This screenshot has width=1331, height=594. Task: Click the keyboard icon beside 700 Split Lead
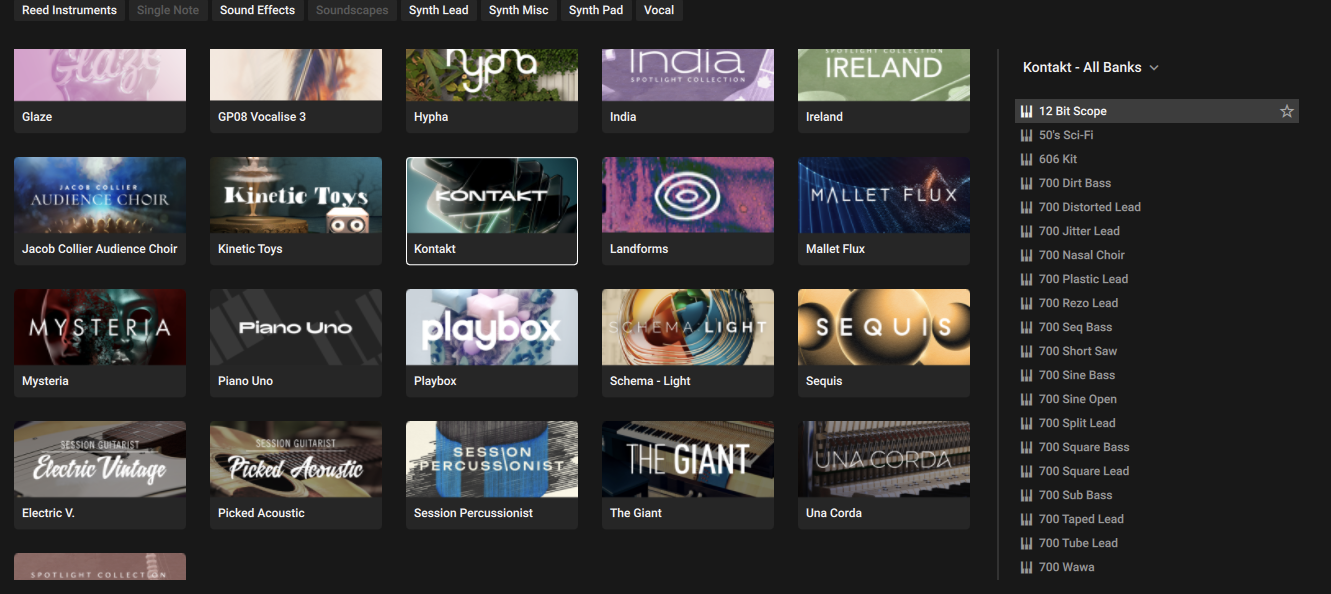pyautogui.click(x=1027, y=423)
